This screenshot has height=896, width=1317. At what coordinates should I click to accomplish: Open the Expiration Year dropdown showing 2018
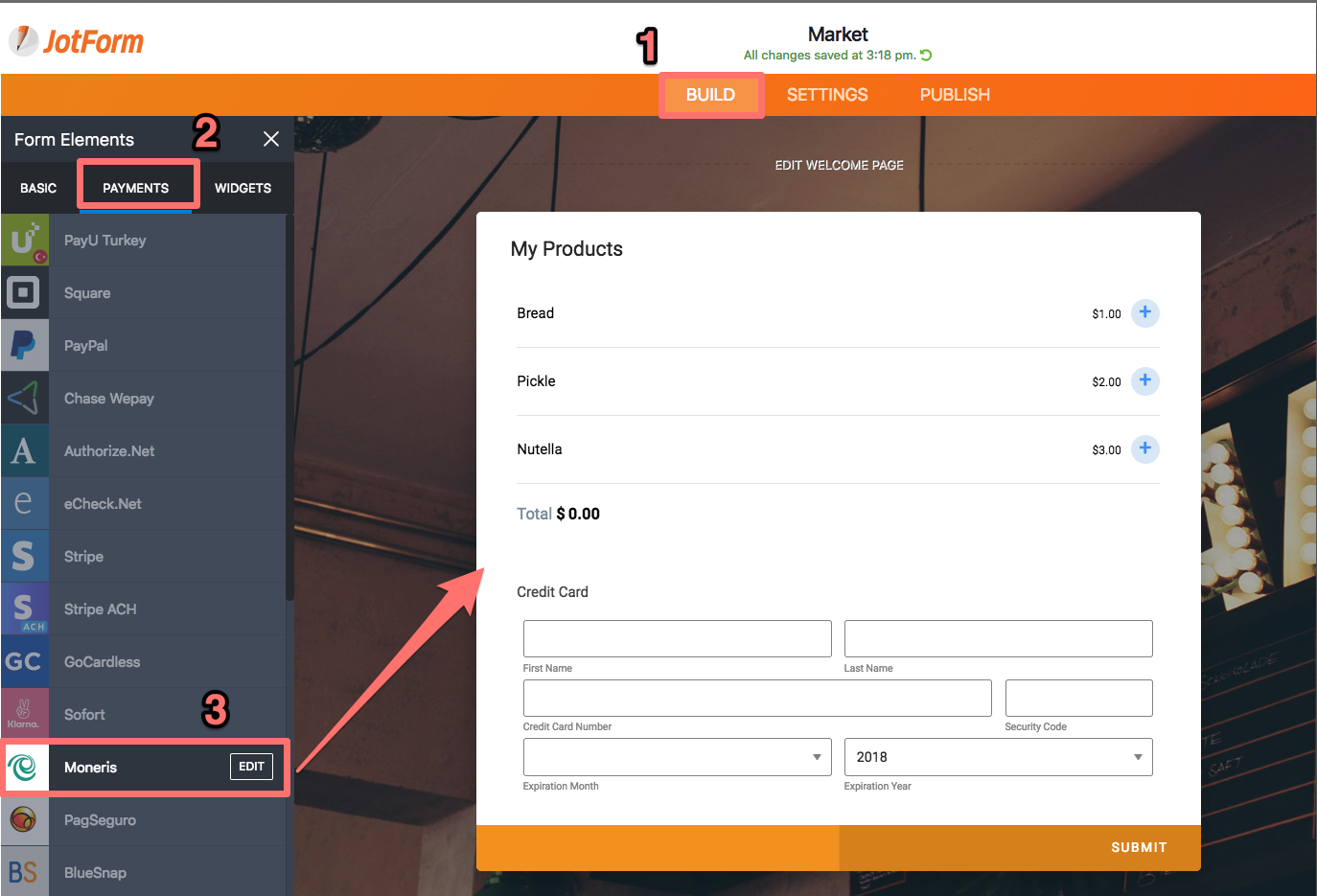(x=998, y=757)
